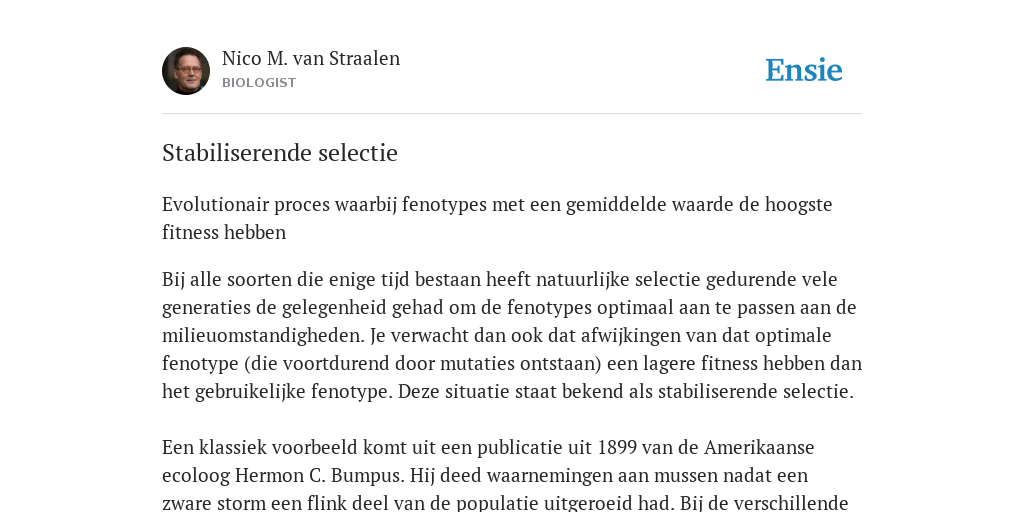Click the horizontal divider below the author header
The image size is (1024, 512).
pyautogui.click(x=512, y=114)
